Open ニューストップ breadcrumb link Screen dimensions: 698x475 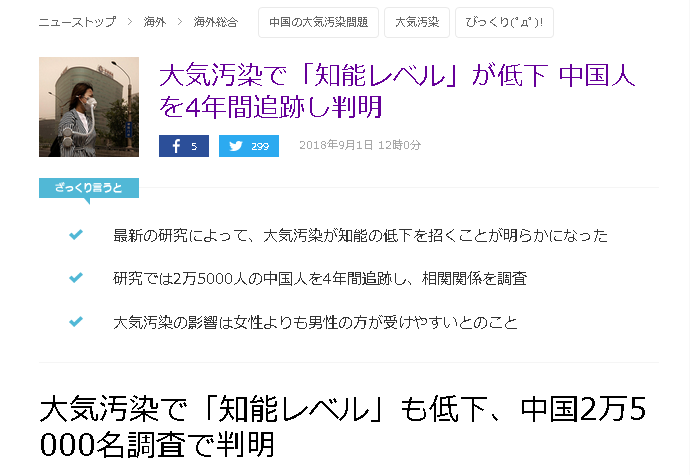[77, 22]
